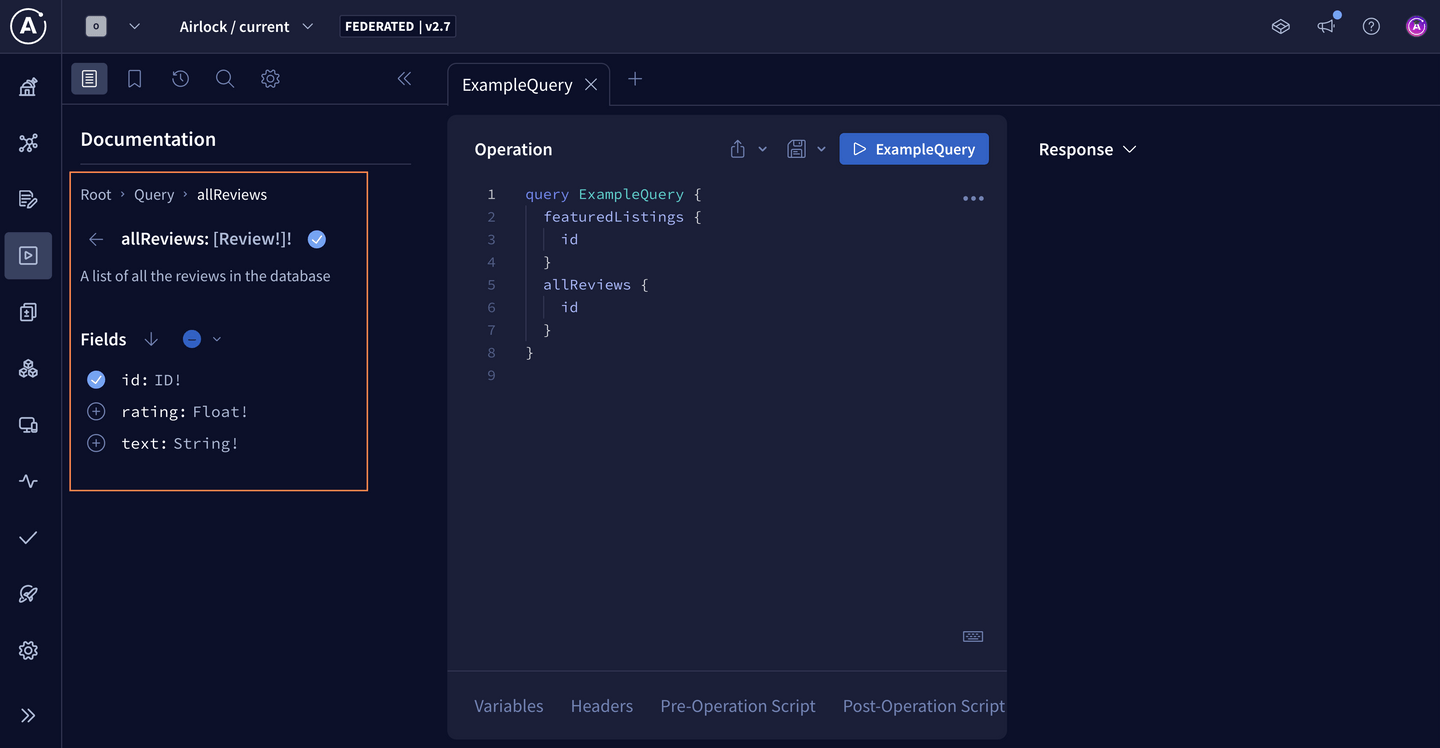Click the keyboard shortcuts icon in editor

click(972, 636)
